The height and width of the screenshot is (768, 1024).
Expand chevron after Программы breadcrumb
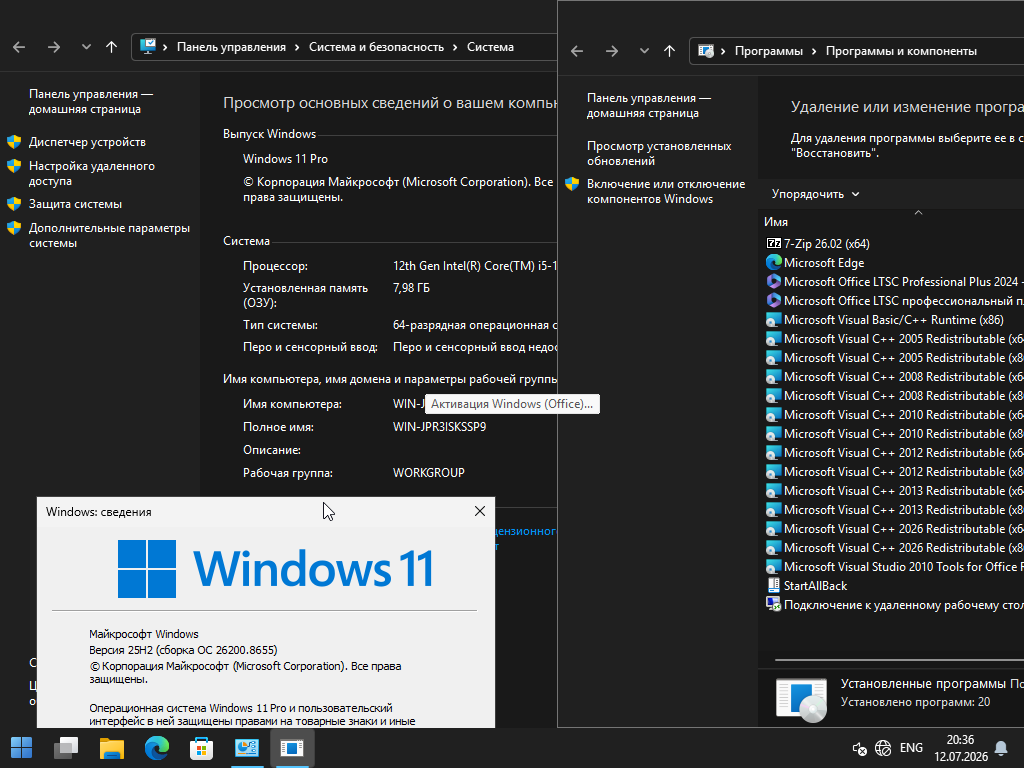(x=814, y=51)
